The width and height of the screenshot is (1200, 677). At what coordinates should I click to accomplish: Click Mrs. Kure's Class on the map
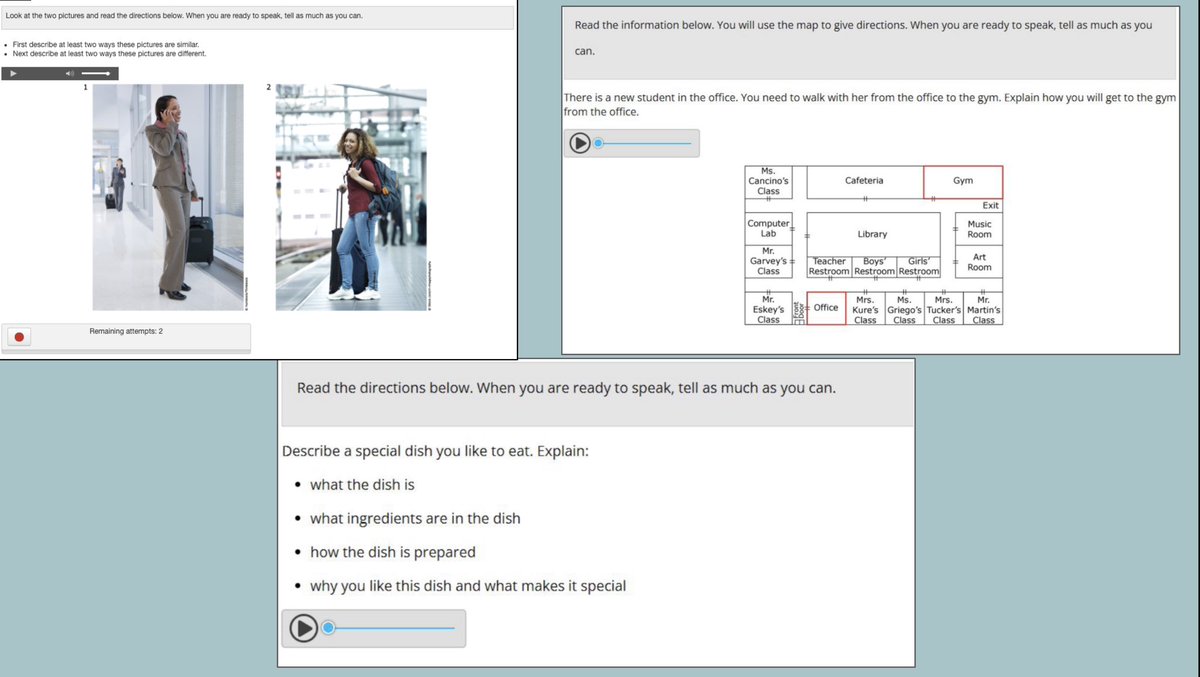(x=865, y=308)
